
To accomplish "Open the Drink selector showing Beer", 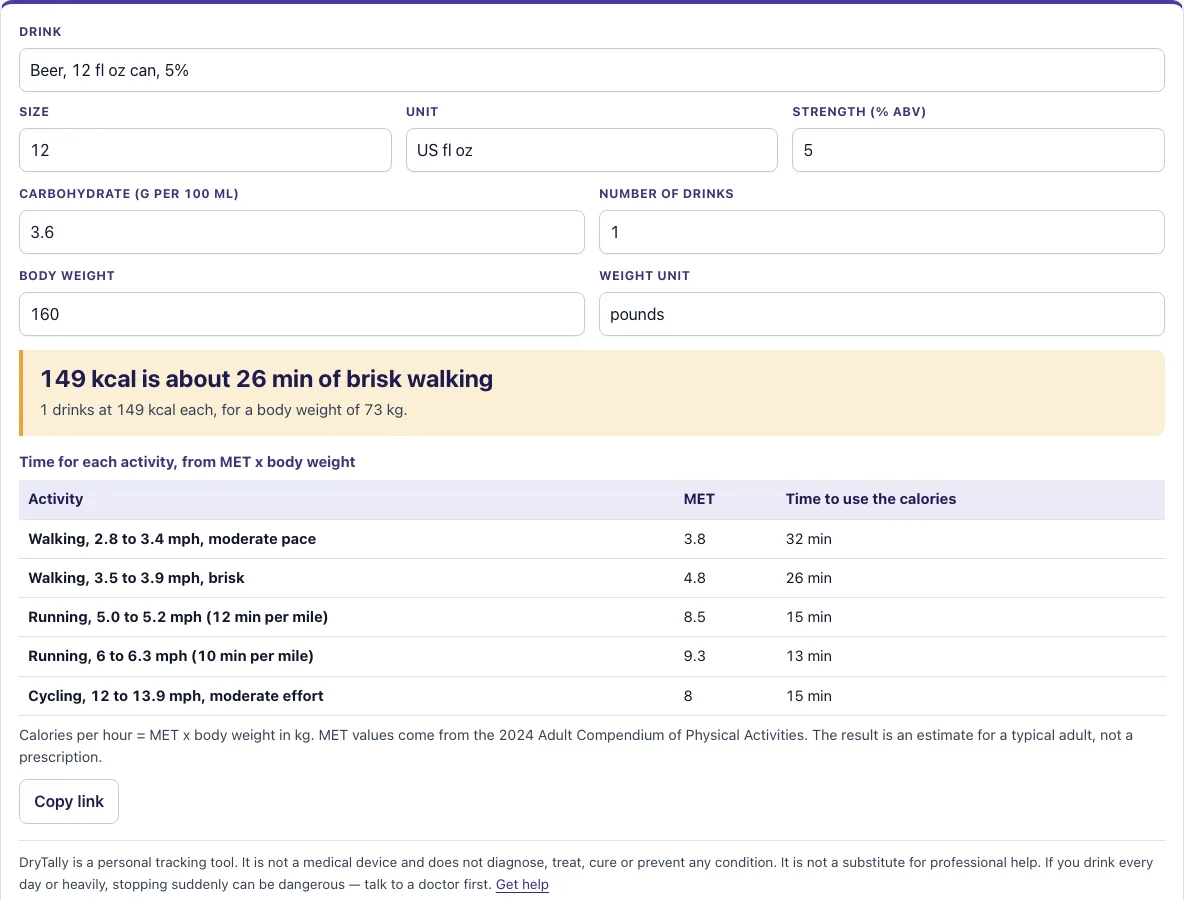I will 591,70.
